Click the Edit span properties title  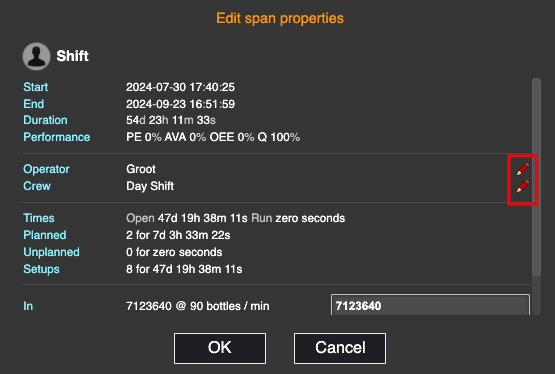coord(280,18)
